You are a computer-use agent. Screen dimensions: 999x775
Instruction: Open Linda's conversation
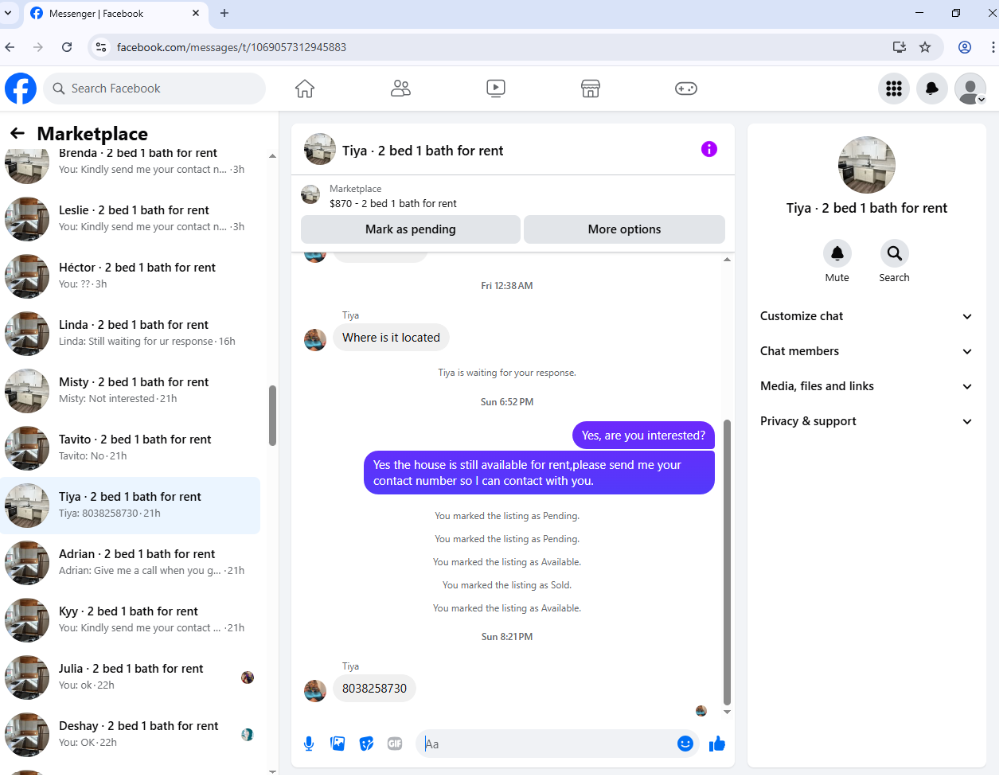[130, 333]
